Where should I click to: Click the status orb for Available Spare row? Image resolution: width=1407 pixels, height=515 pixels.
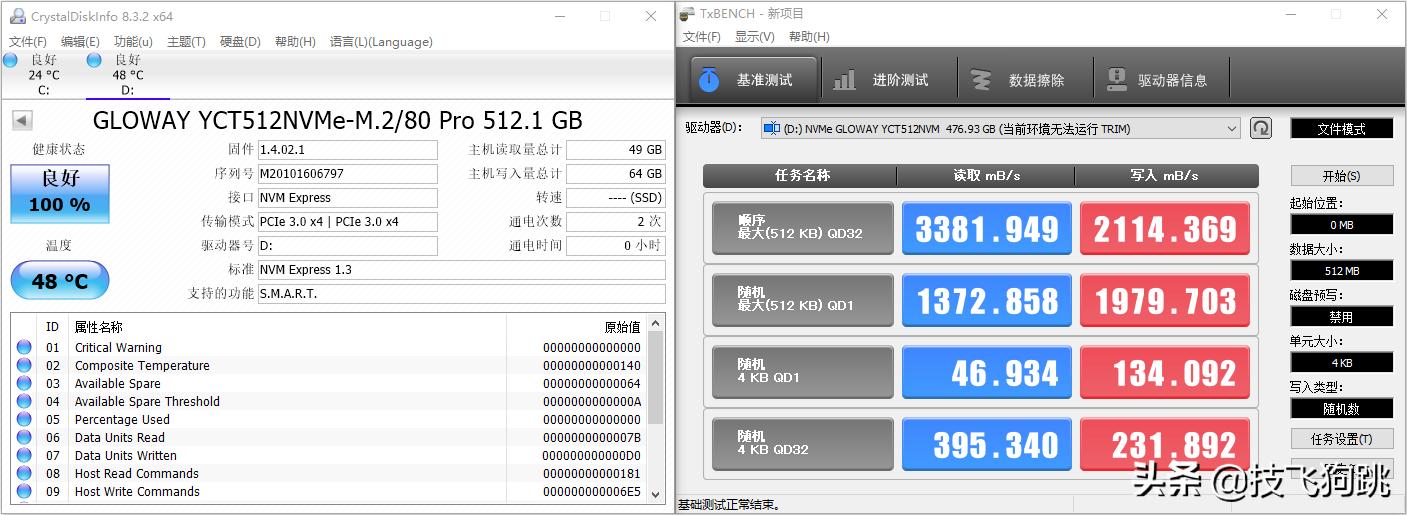pos(24,384)
